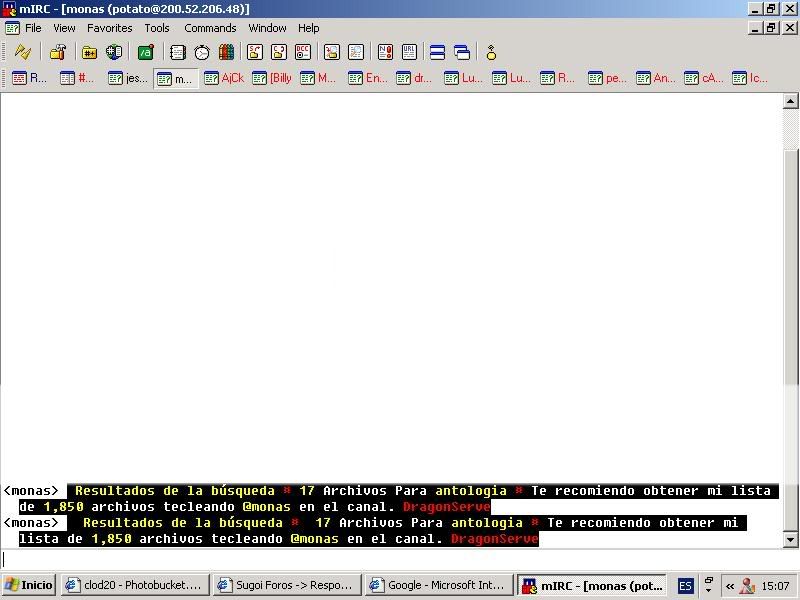Open the File menu
The image size is (800, 600).
[33, 28]
